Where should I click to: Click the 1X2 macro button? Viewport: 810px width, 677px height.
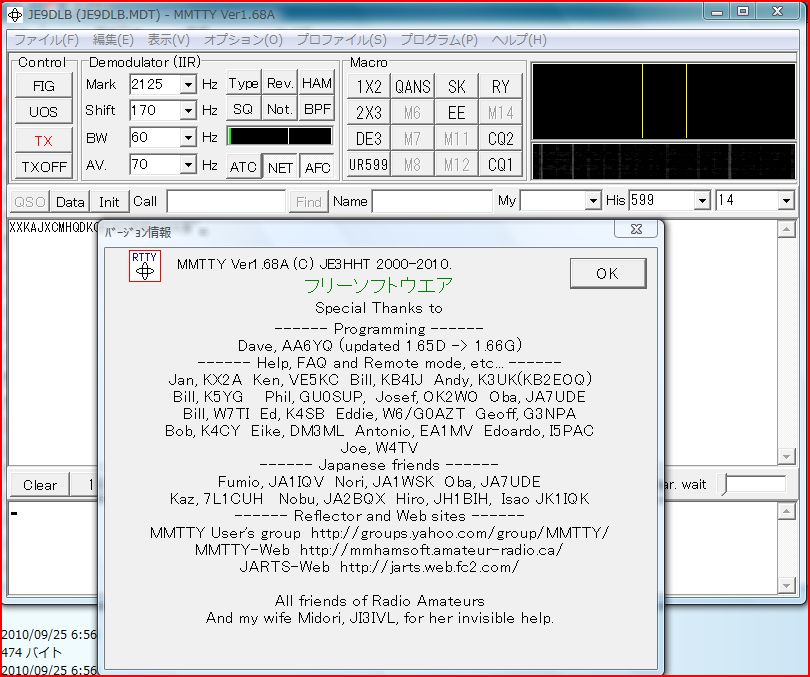coord(368,87)
